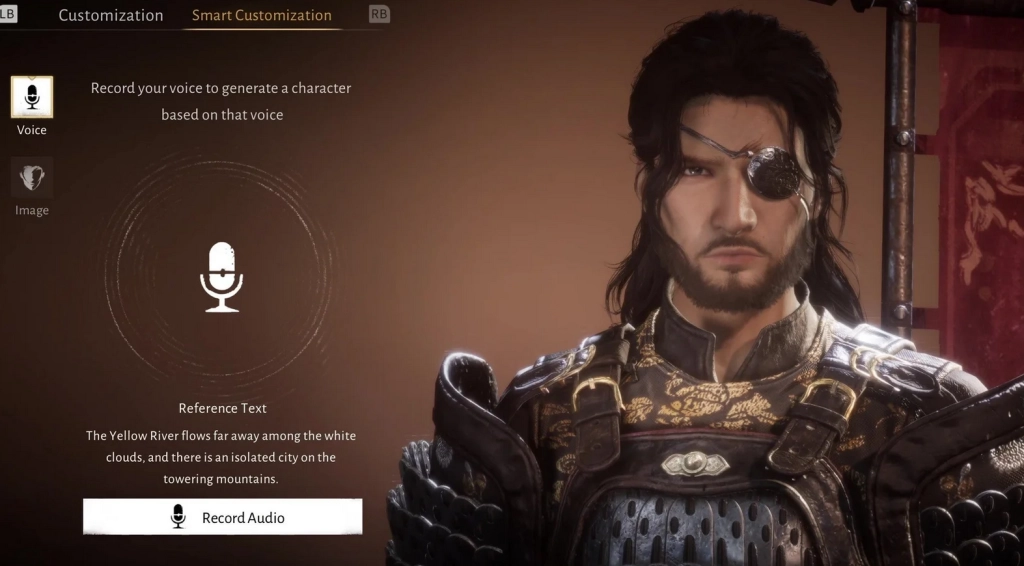The height and width of the screenshot is (566, 1024).
Task: Click the Voice label under microphone icon
Action: (32, 130)
